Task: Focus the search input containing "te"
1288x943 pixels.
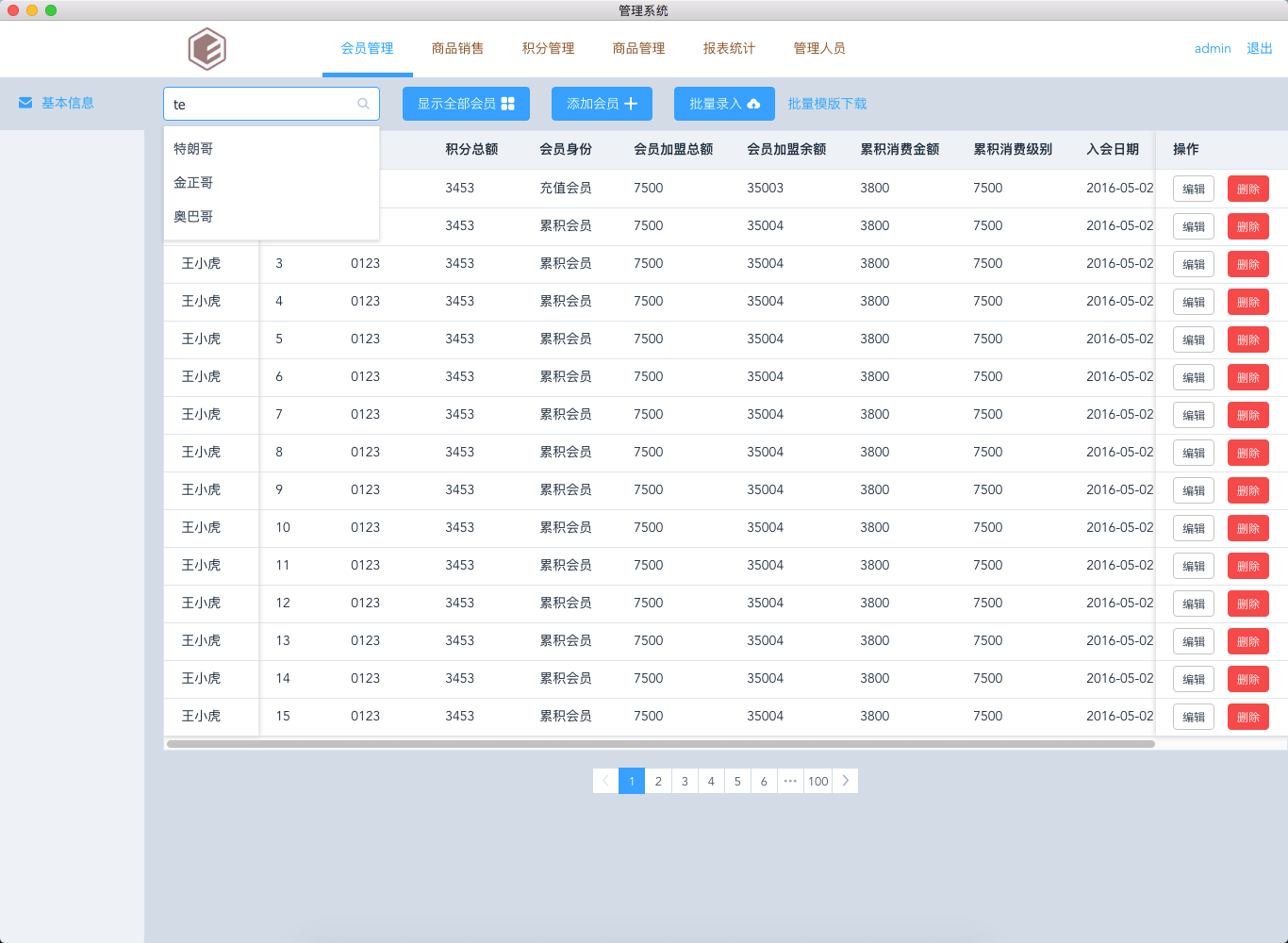Action: pyautogui.click(x=259, y=104)
